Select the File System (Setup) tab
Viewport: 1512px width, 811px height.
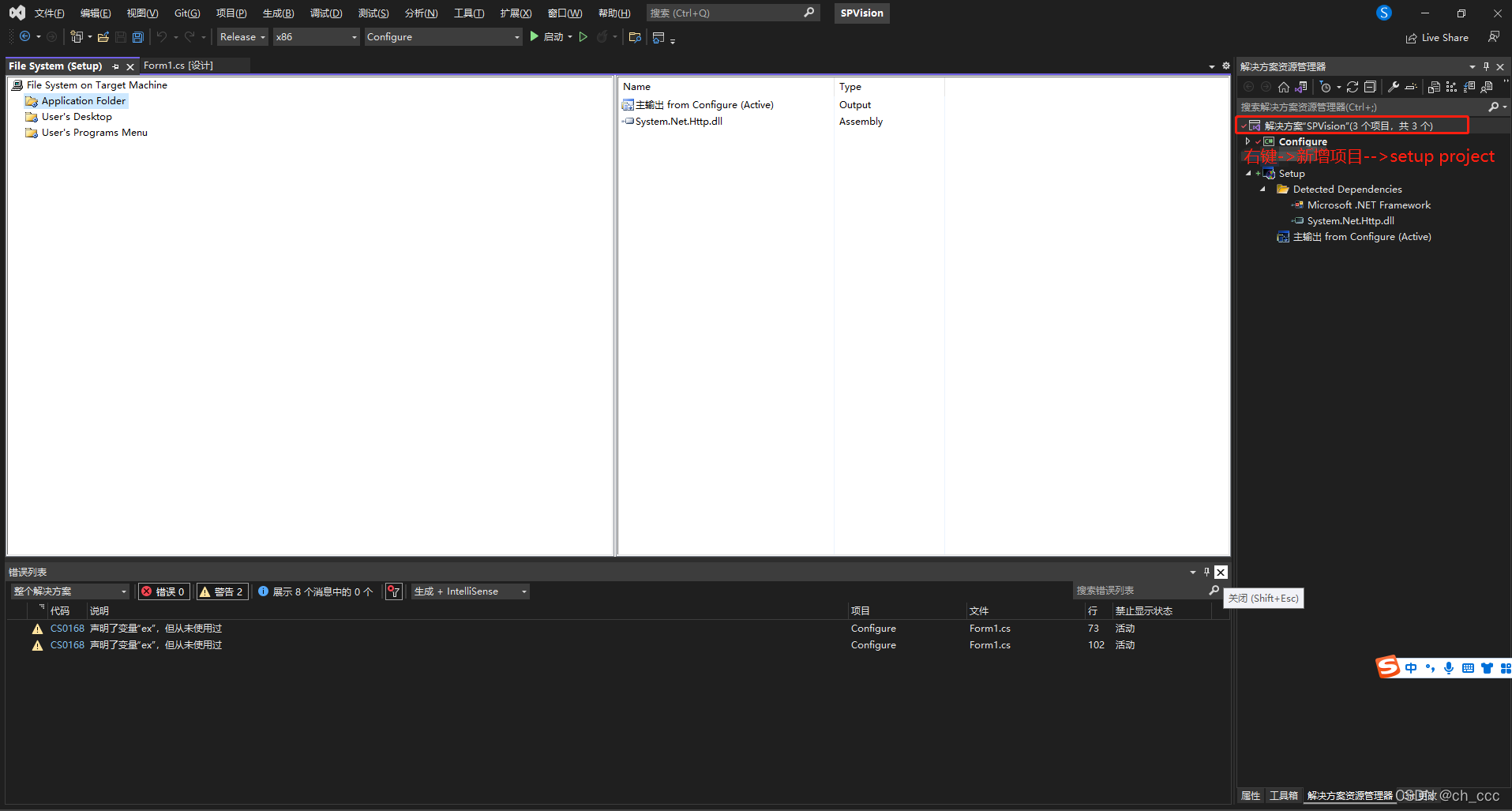[x=55, y=66]
